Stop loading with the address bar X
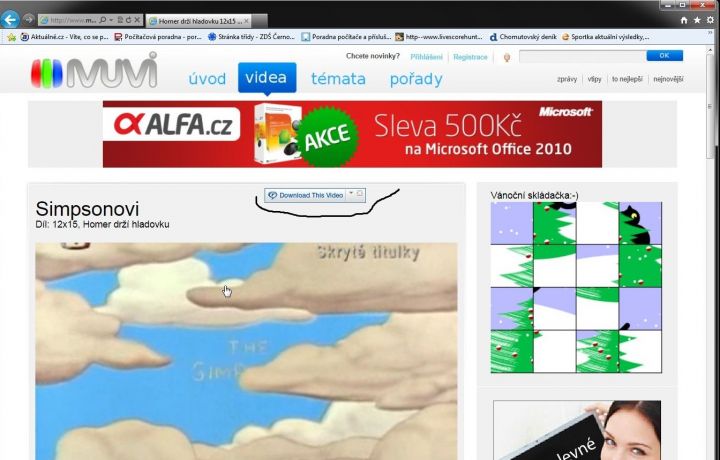Screen dimensions: 720x460 [137, 20]
